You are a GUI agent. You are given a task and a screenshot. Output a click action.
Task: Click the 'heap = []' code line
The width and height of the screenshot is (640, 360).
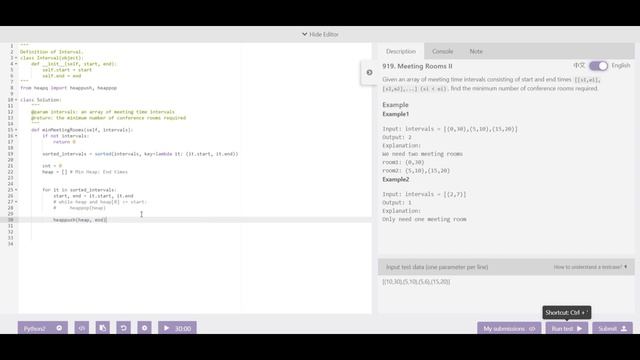85,172
